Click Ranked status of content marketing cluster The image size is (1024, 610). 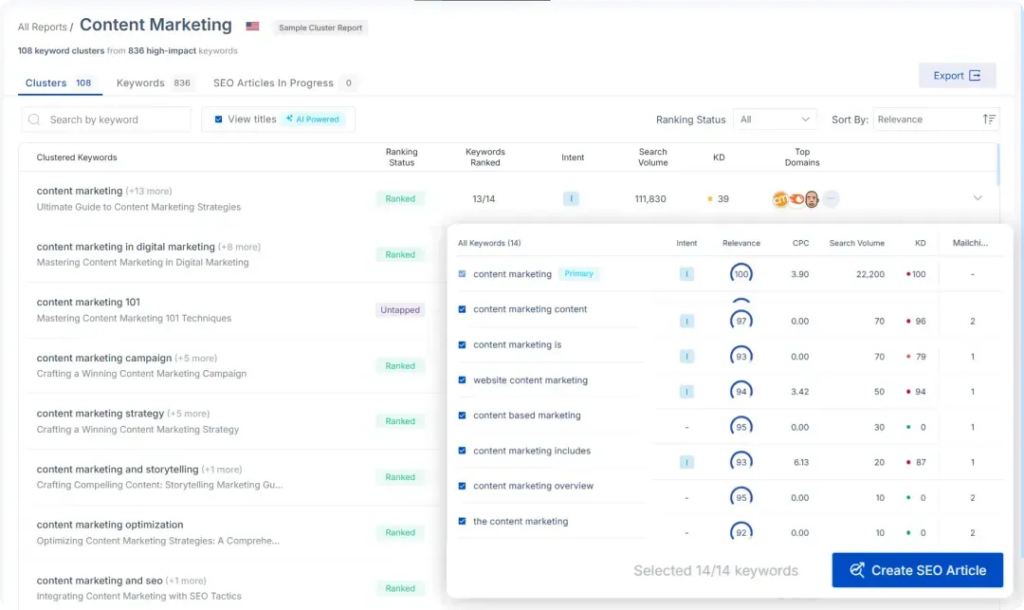(400, 199)
